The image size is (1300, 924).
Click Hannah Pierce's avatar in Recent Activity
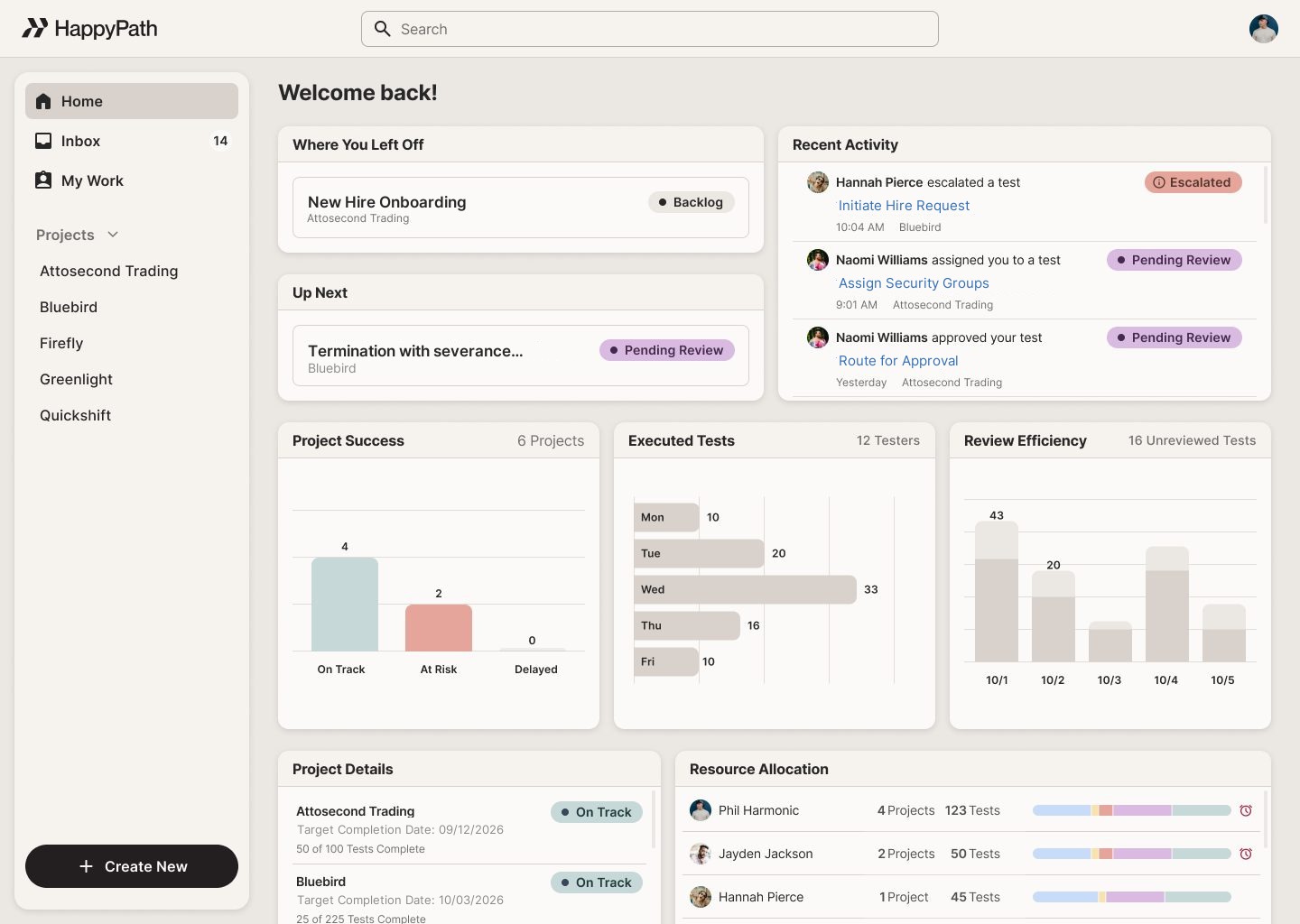click(818, 182)
